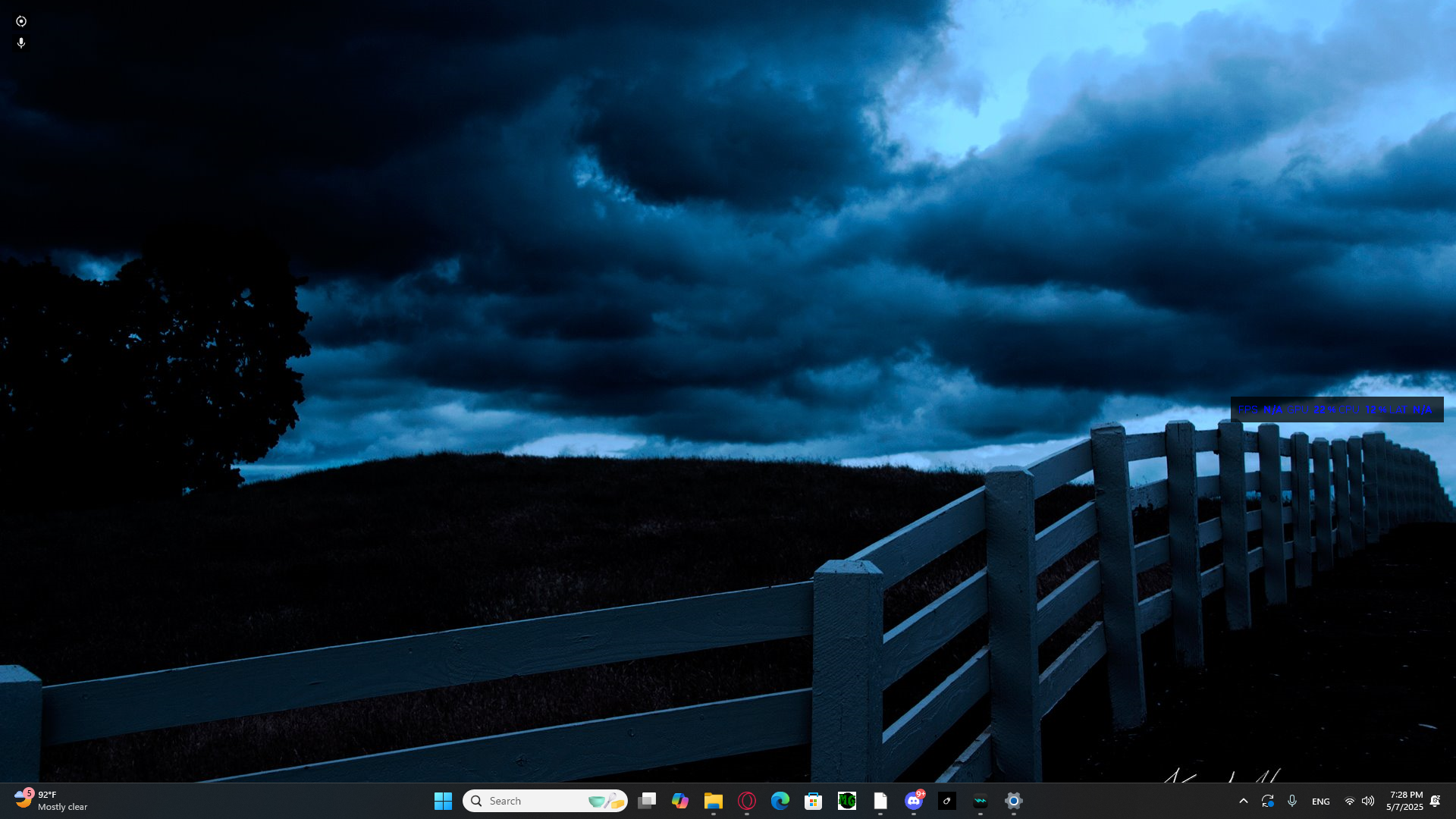
Task: Open the Settings gear in taskbar
Action: (x=1014, y=801)
